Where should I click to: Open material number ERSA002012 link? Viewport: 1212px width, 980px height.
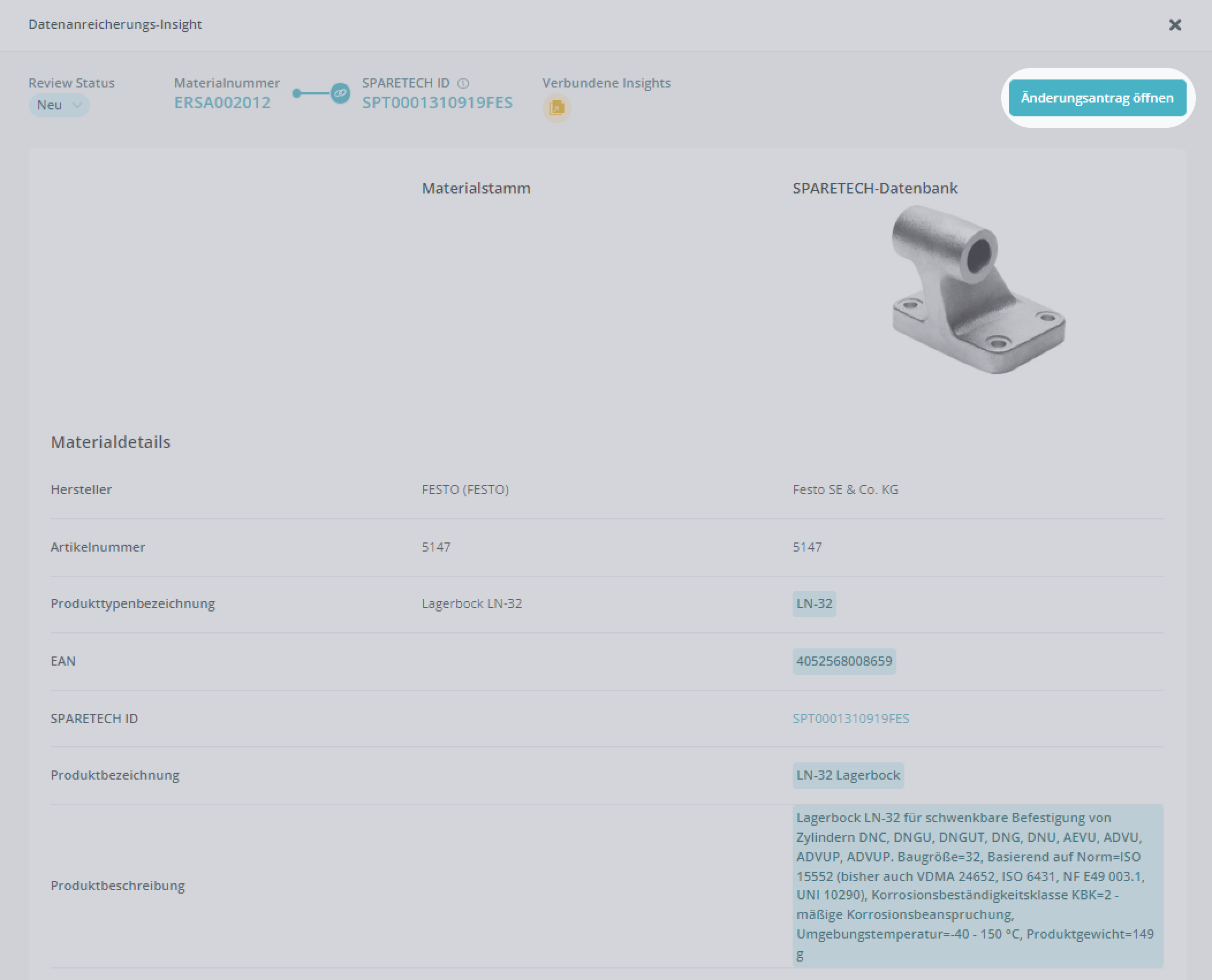pos(222,102)
